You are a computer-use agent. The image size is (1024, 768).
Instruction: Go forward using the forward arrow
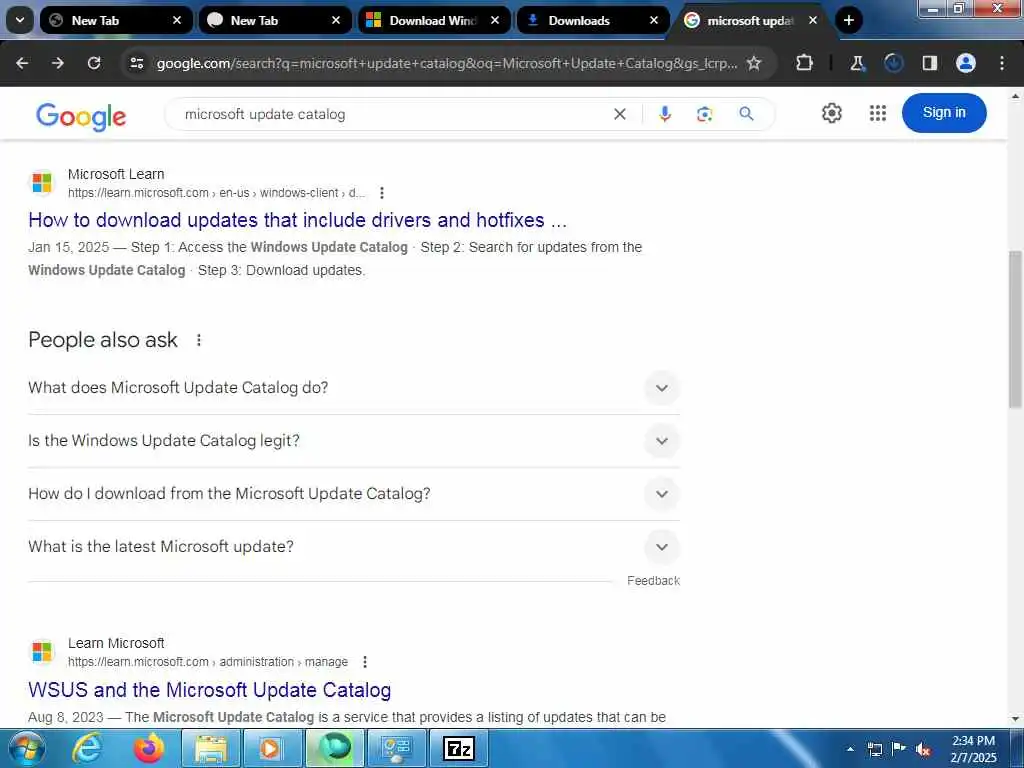tap(58, 63)
